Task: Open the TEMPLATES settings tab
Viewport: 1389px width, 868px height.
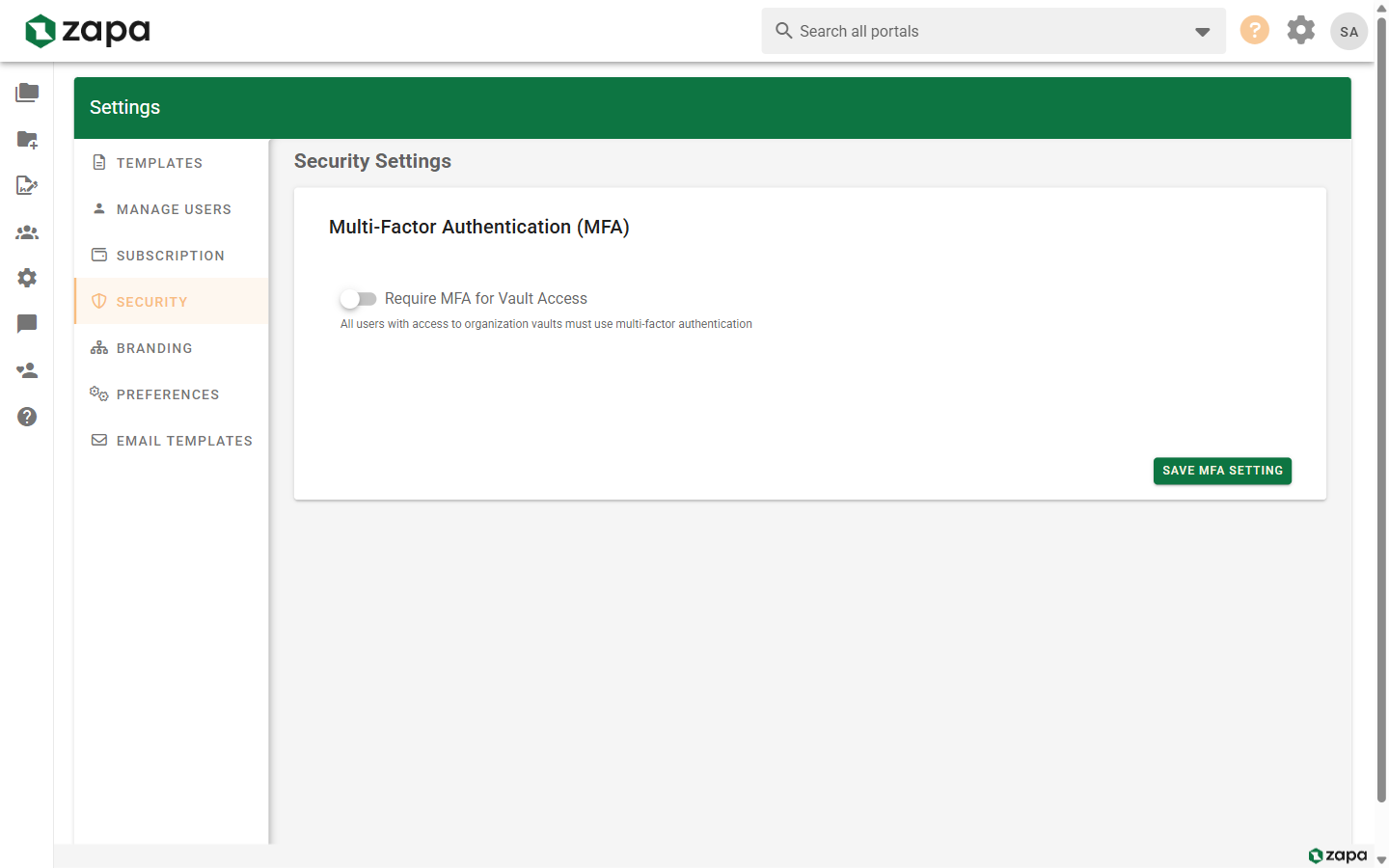Action: pyautogui.click(x=172, y=162)
